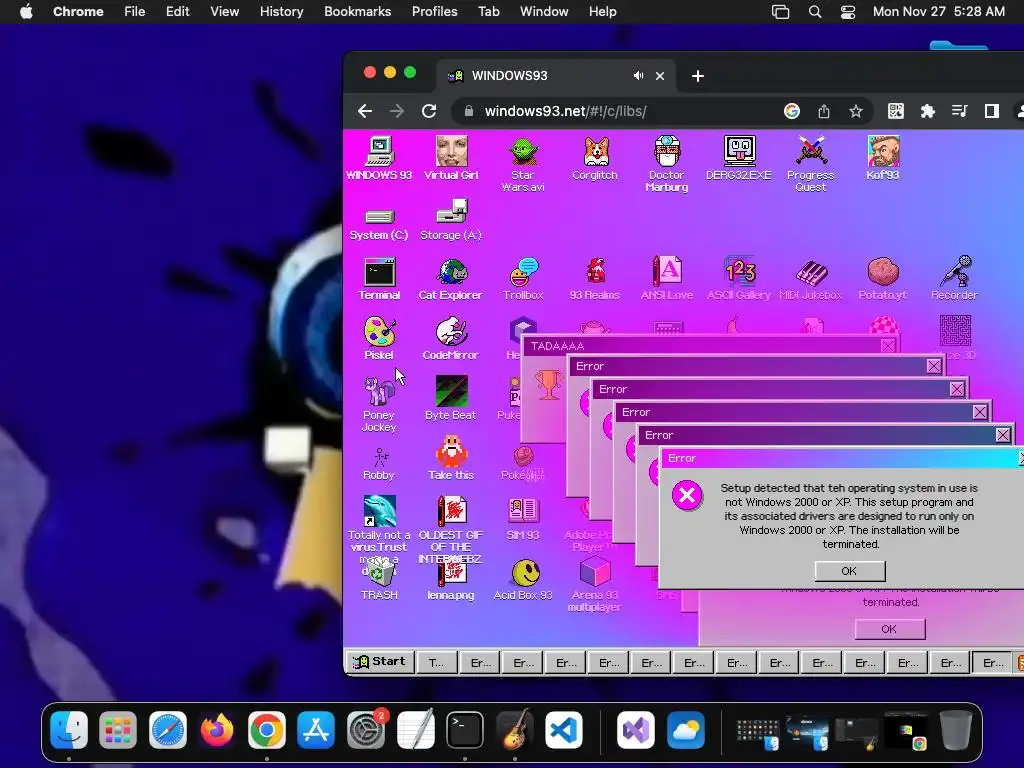Launch the Byte Beat icon

click(451, 398)
